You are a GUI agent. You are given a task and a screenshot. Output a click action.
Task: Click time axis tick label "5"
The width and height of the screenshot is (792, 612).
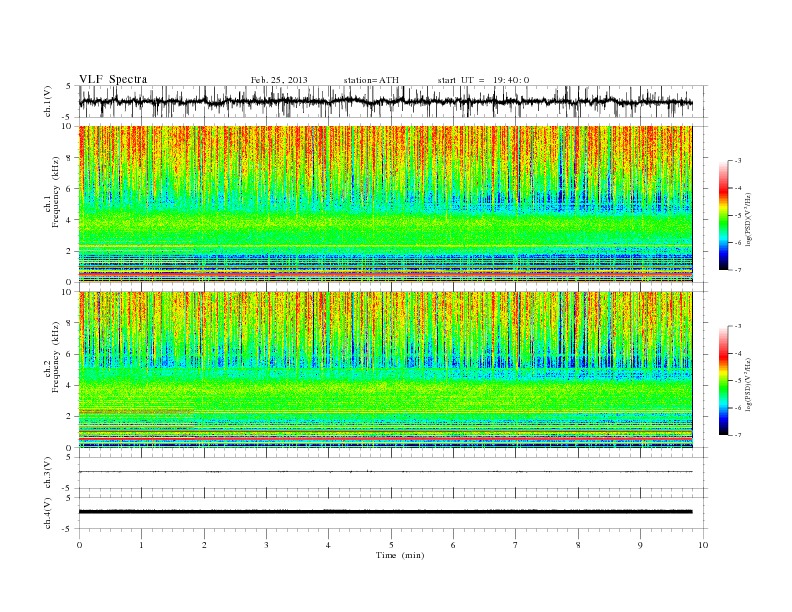tap(391, 545)
